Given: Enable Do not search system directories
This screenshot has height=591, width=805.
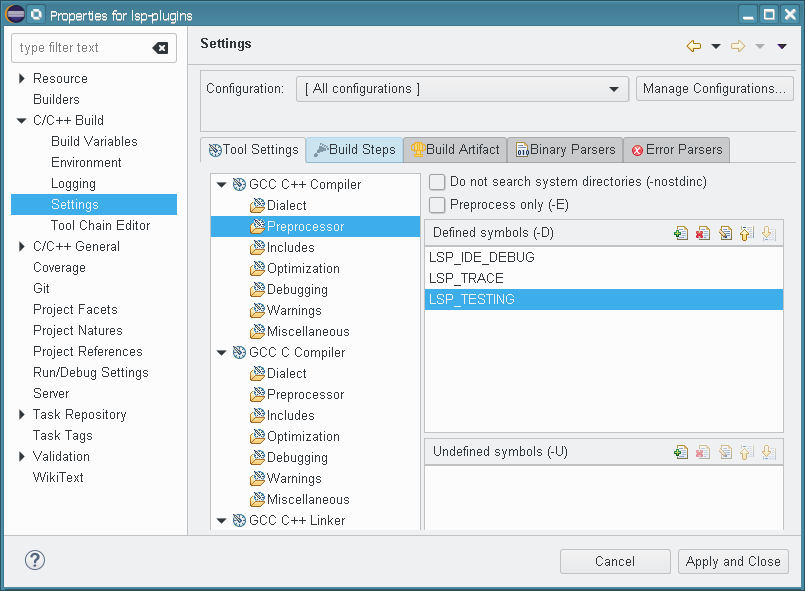Looking at the screenshot, I should [x=437, y=182].
